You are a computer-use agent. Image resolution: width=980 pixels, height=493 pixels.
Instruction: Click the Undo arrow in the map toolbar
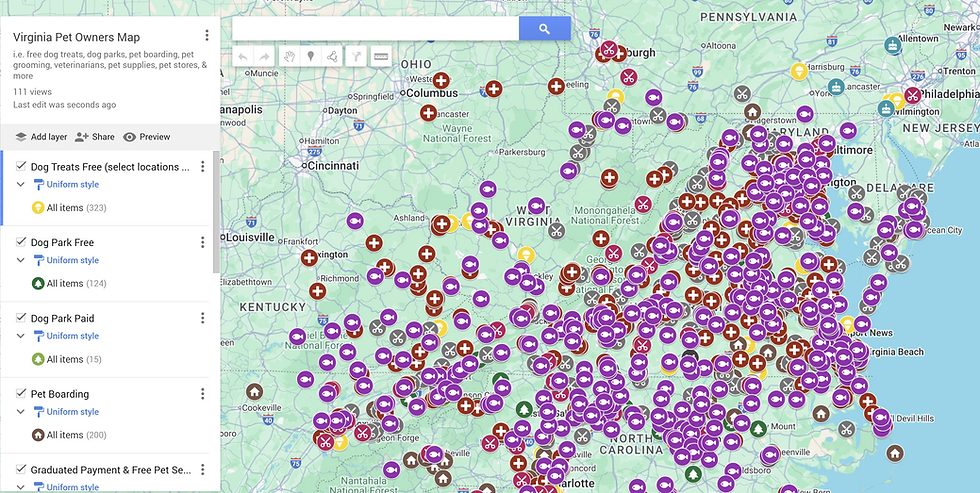(x=243, y=56)
